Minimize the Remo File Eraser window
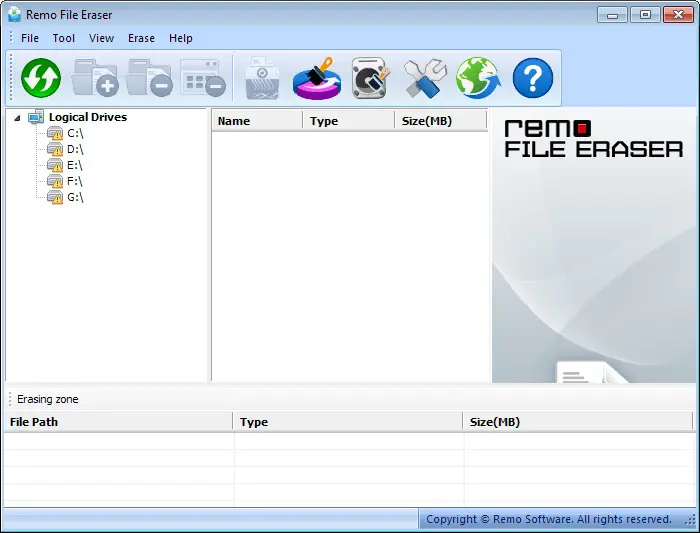 612,15
